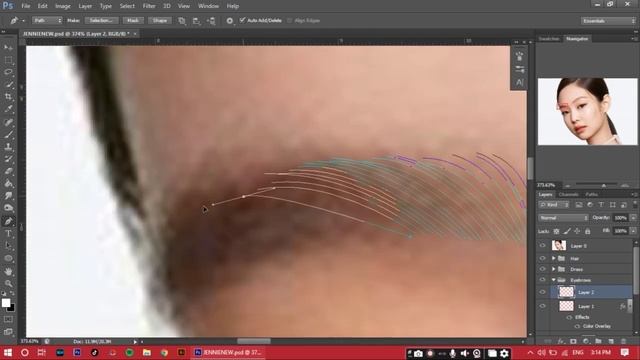Select the Type tool

click(x=8, y=233)
